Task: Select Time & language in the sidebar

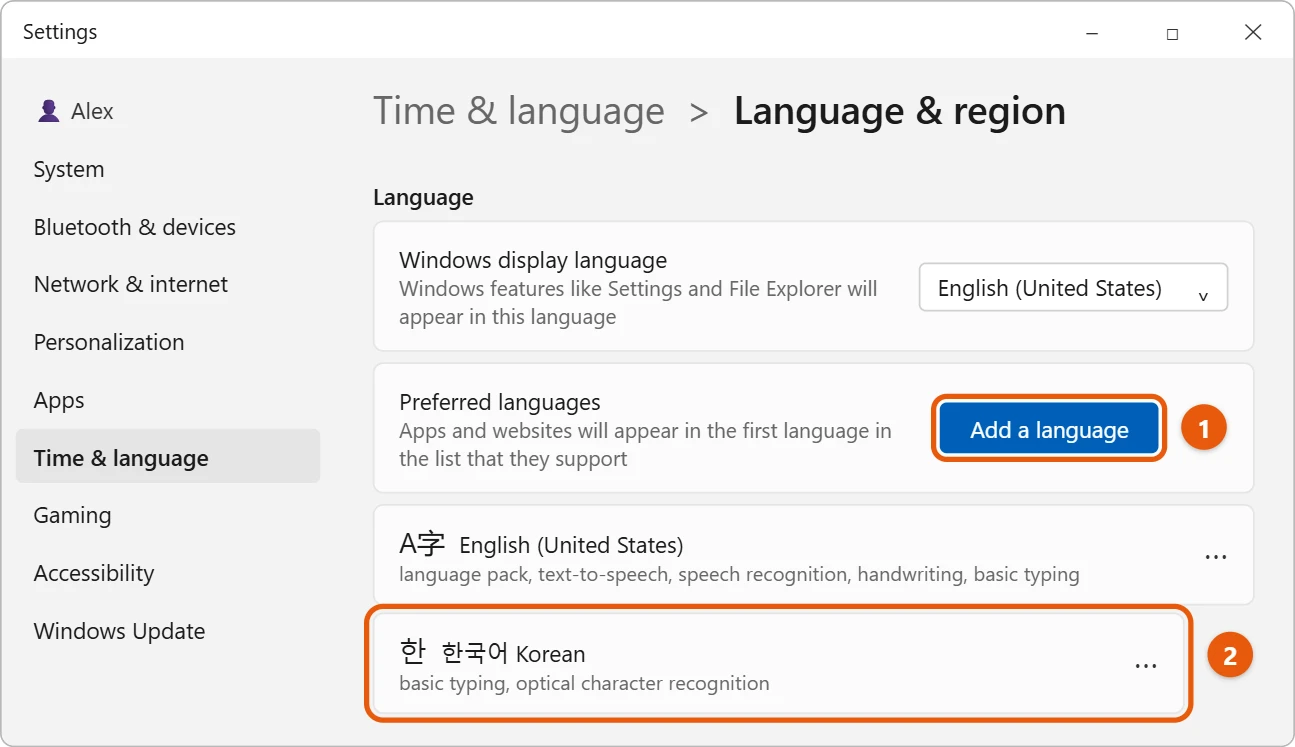Action: click(x=168, y=457)
